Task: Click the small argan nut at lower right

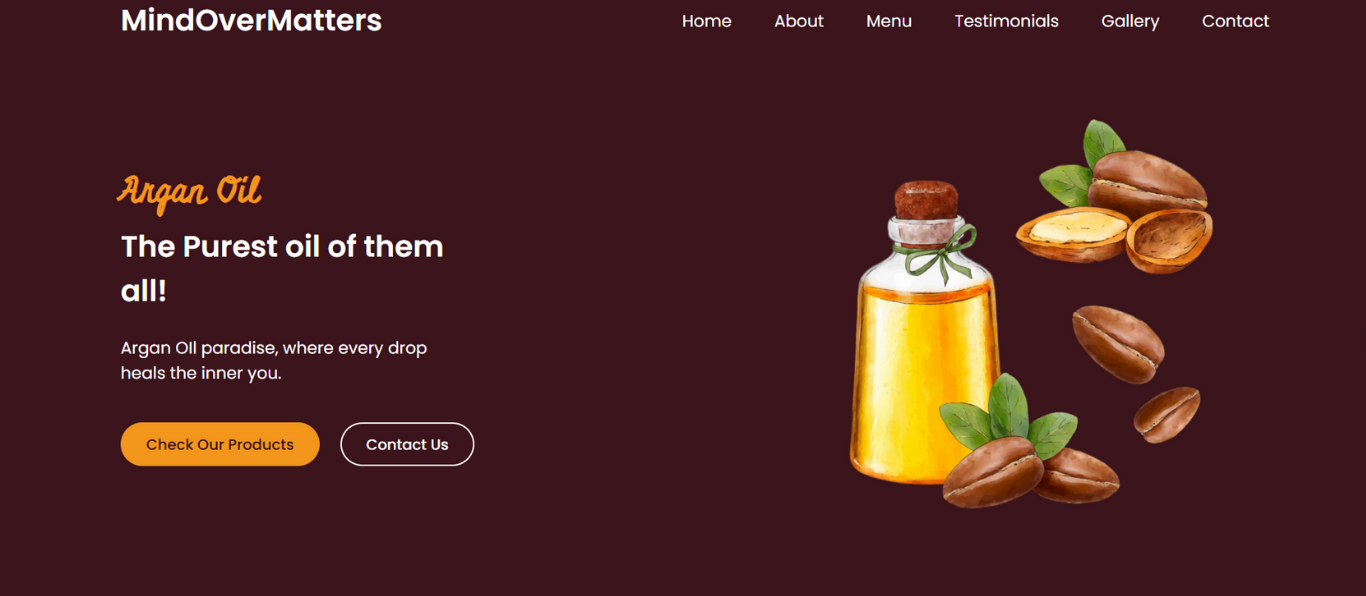Action: tap(1167, 414)
